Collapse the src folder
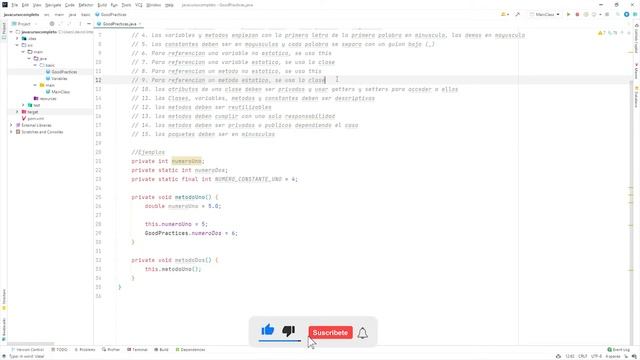Screen dimensions: 640x360 [x=17, y=45]
